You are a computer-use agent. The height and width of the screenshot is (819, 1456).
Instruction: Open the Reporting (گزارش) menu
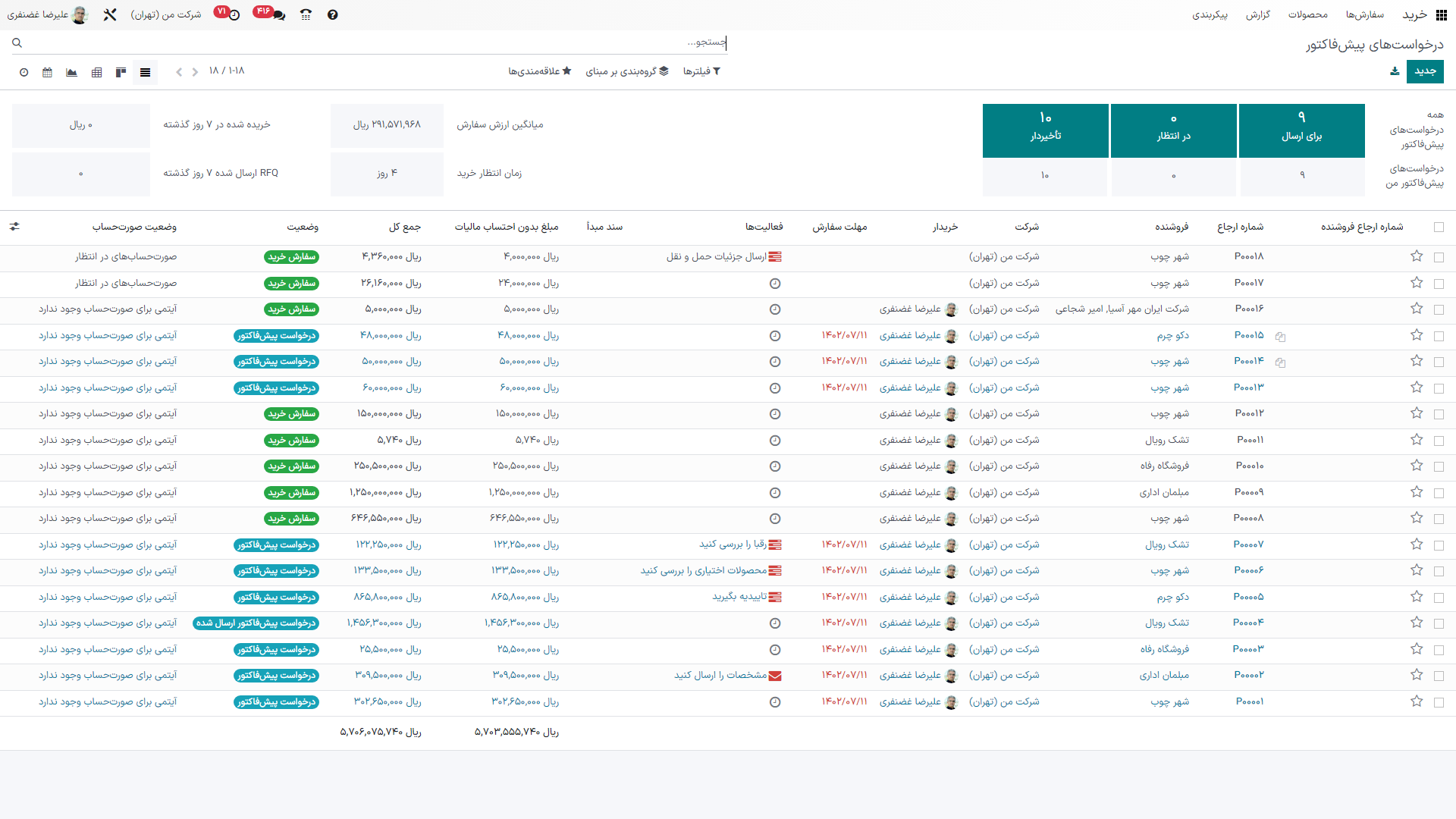pyautogui.click(x=1257, y=14)
